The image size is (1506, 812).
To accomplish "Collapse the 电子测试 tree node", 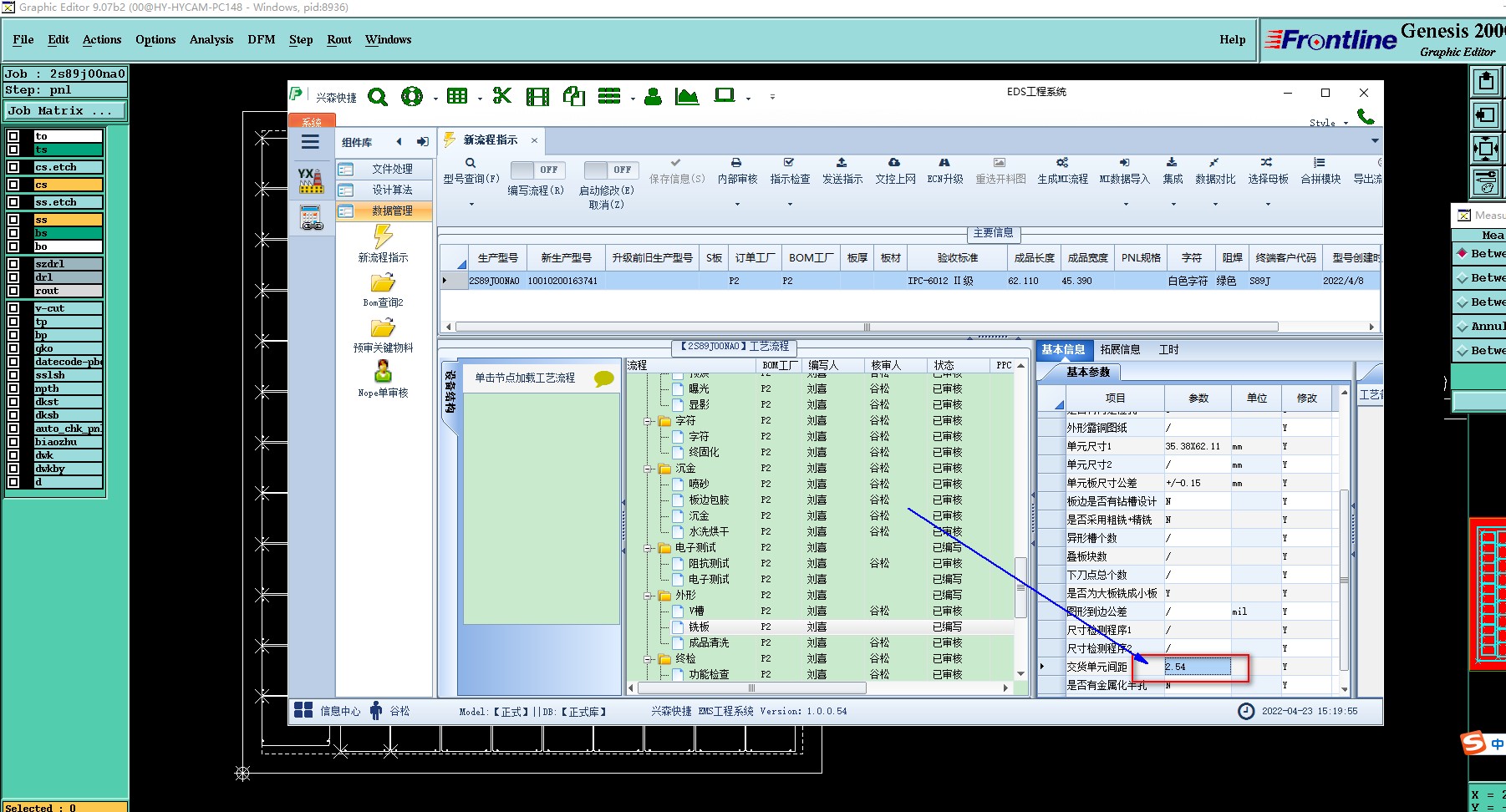I will [x=649, y=548].
